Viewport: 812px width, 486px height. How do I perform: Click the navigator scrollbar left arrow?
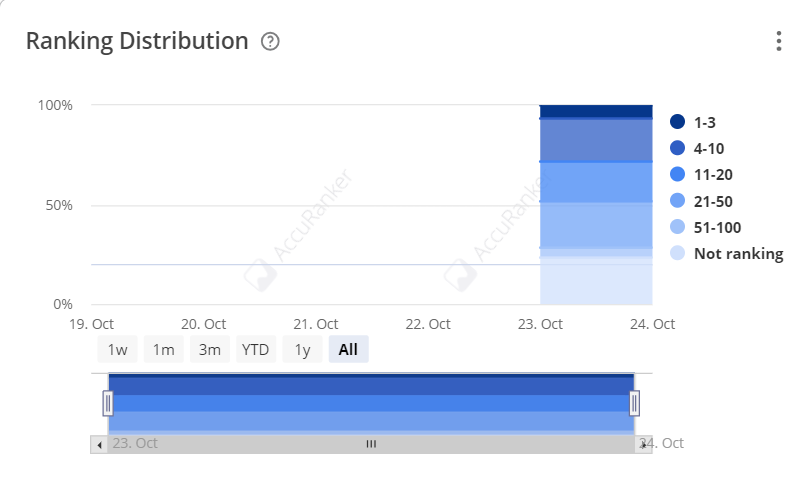(x=99, y=444)
